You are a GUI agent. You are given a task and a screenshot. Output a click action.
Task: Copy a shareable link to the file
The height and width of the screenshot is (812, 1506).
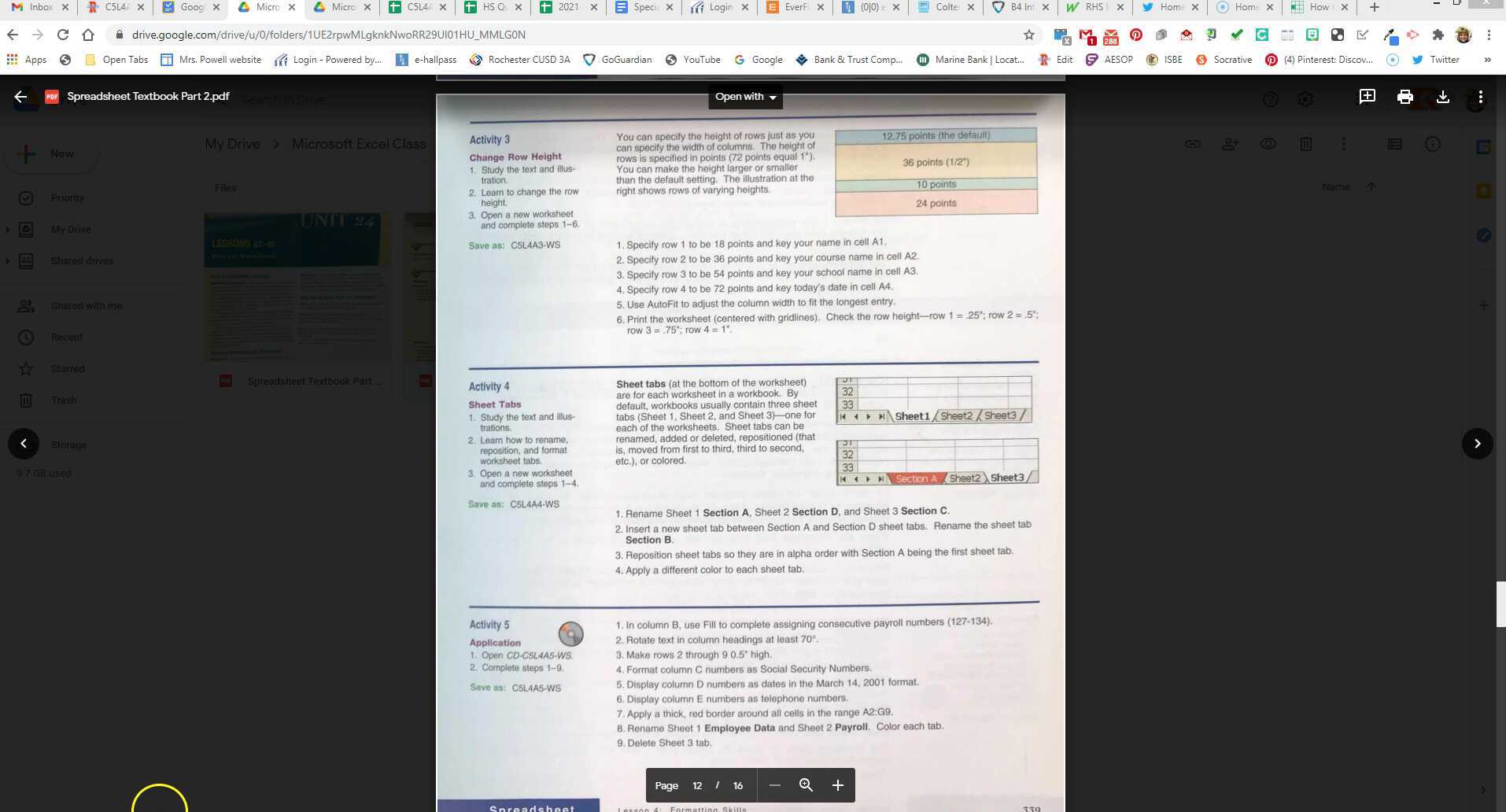pos(1193,144)
